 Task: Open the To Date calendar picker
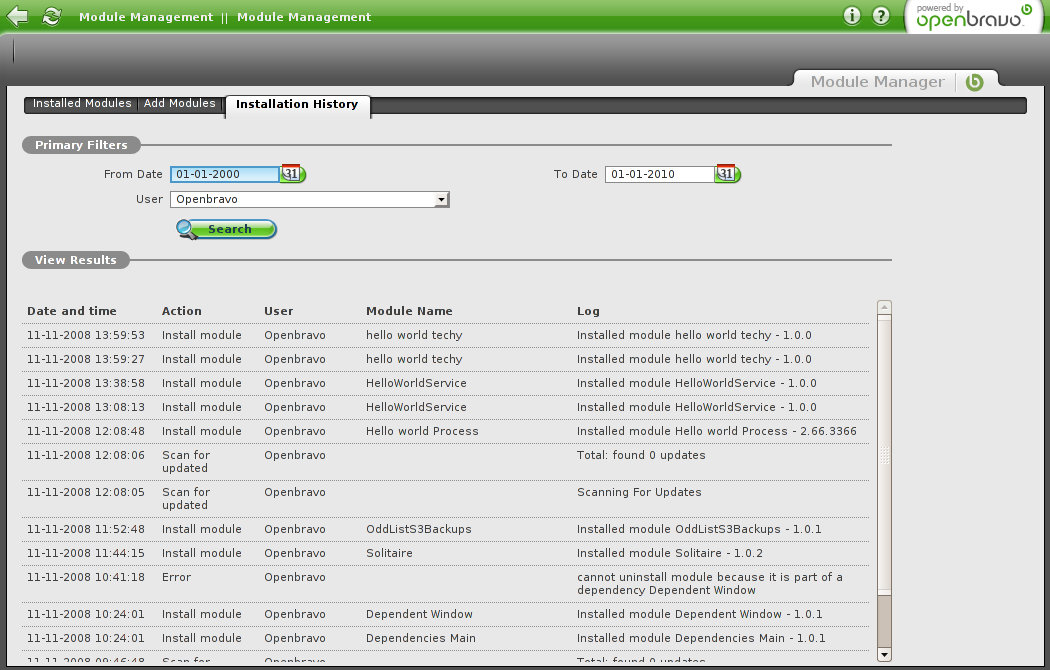pos(727,174)
